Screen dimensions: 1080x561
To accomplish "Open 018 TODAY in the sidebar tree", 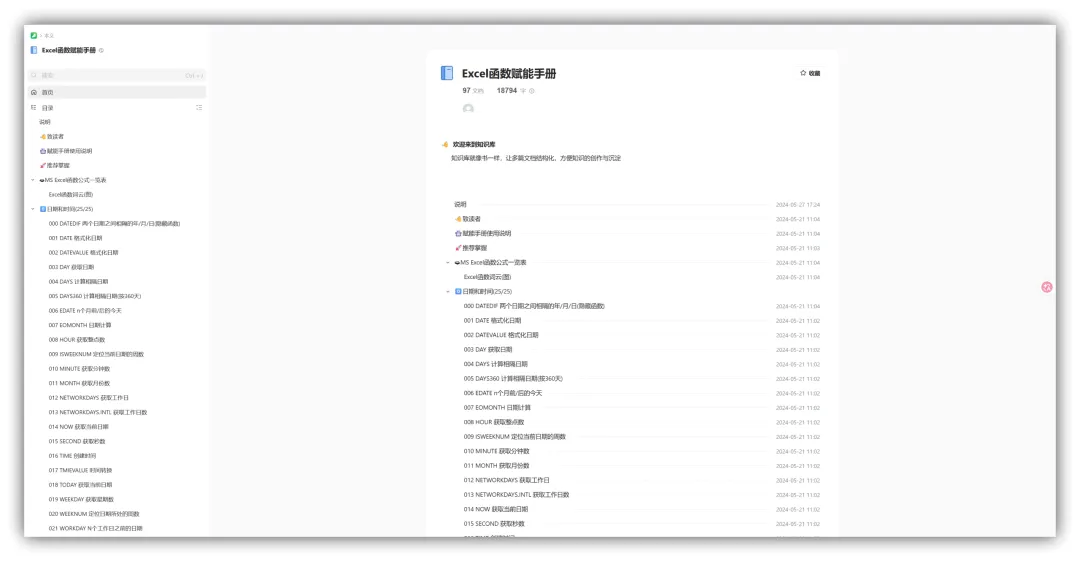I will [80, 484].
